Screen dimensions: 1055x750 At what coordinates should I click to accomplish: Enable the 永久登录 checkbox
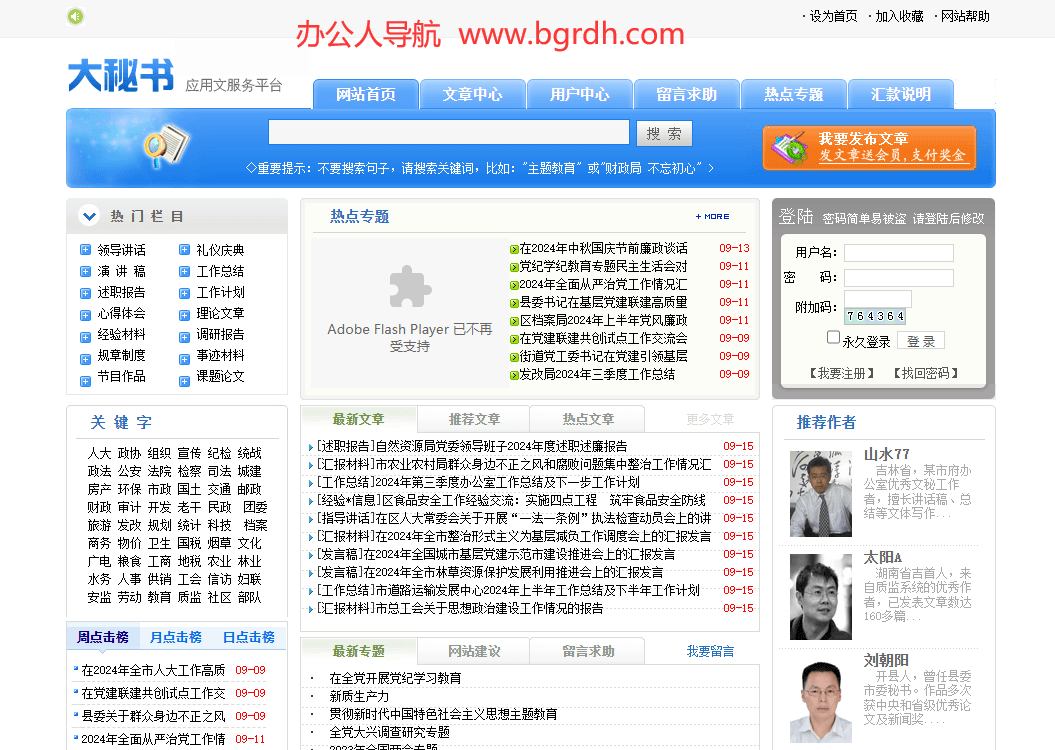(x=833, y=338)
